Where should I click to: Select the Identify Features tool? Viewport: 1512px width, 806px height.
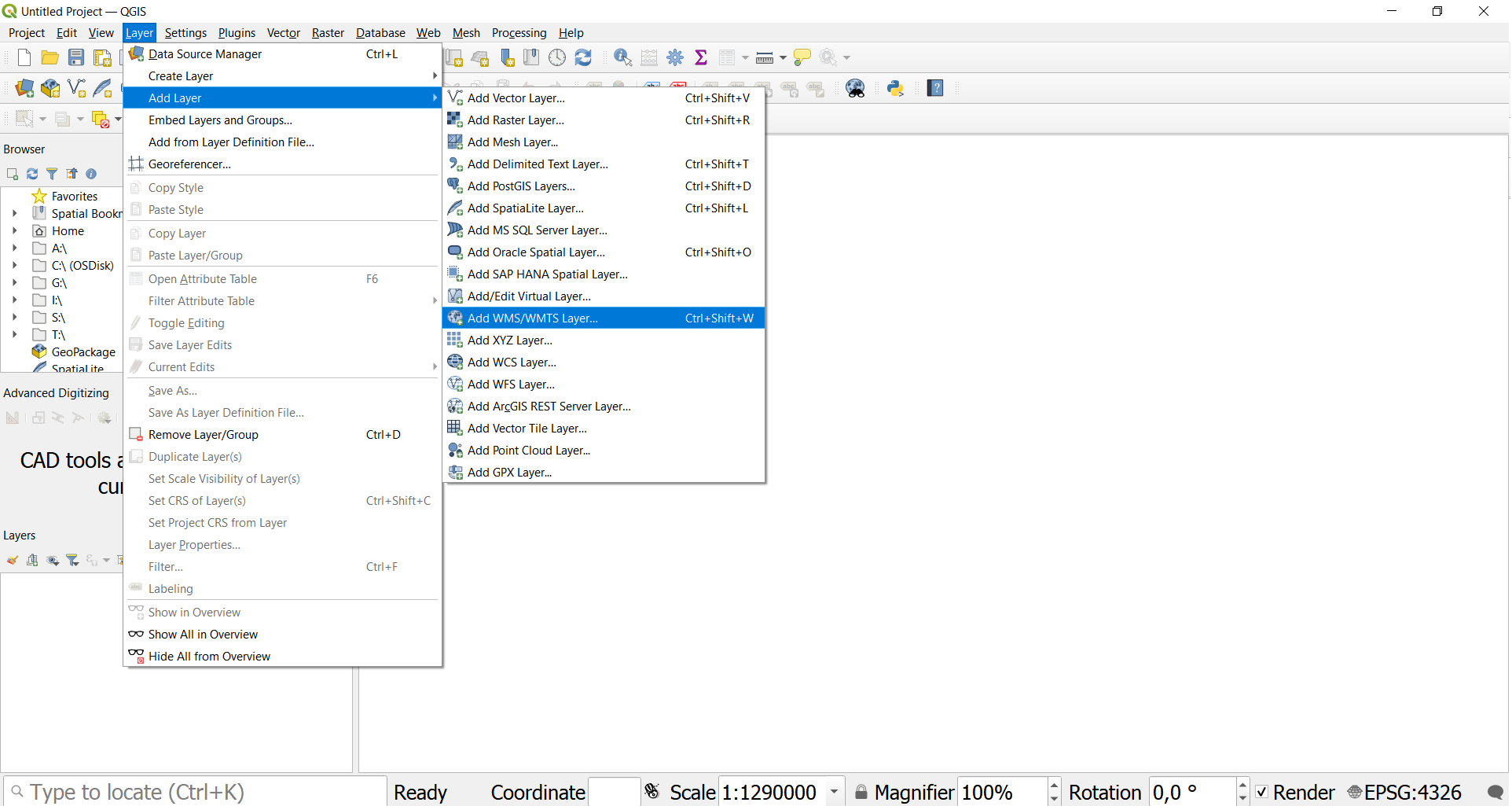tap(623, 57)
